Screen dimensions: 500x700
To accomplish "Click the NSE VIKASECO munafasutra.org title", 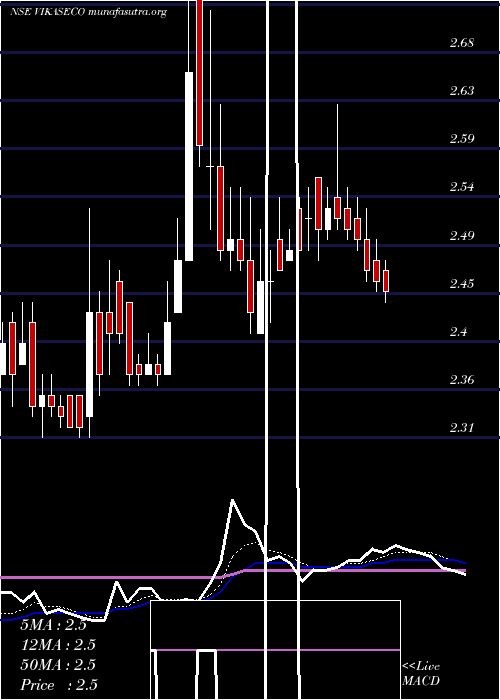I will coord(88,12).
